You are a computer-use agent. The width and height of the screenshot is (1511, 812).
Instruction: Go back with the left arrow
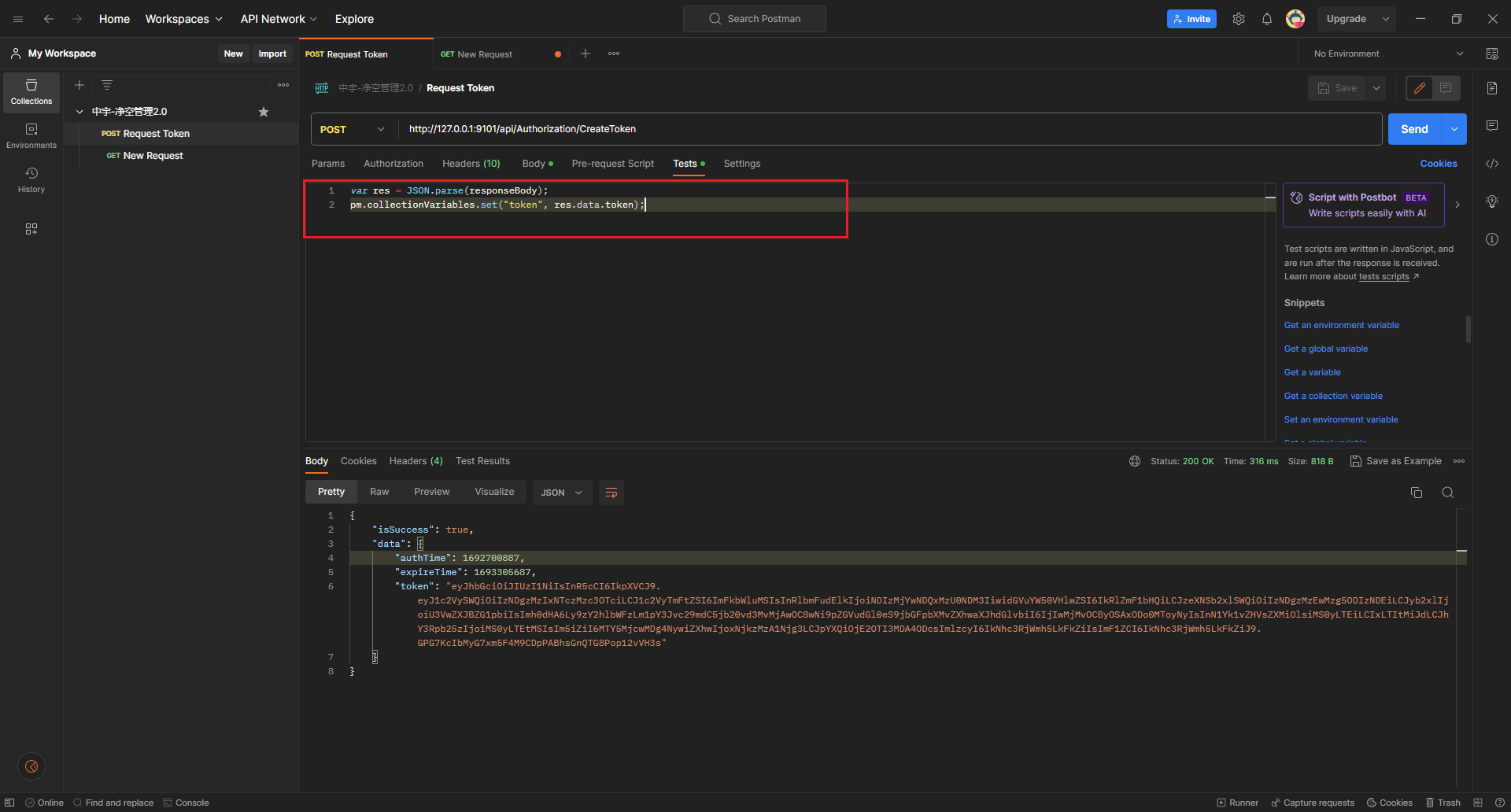[49, 19]
